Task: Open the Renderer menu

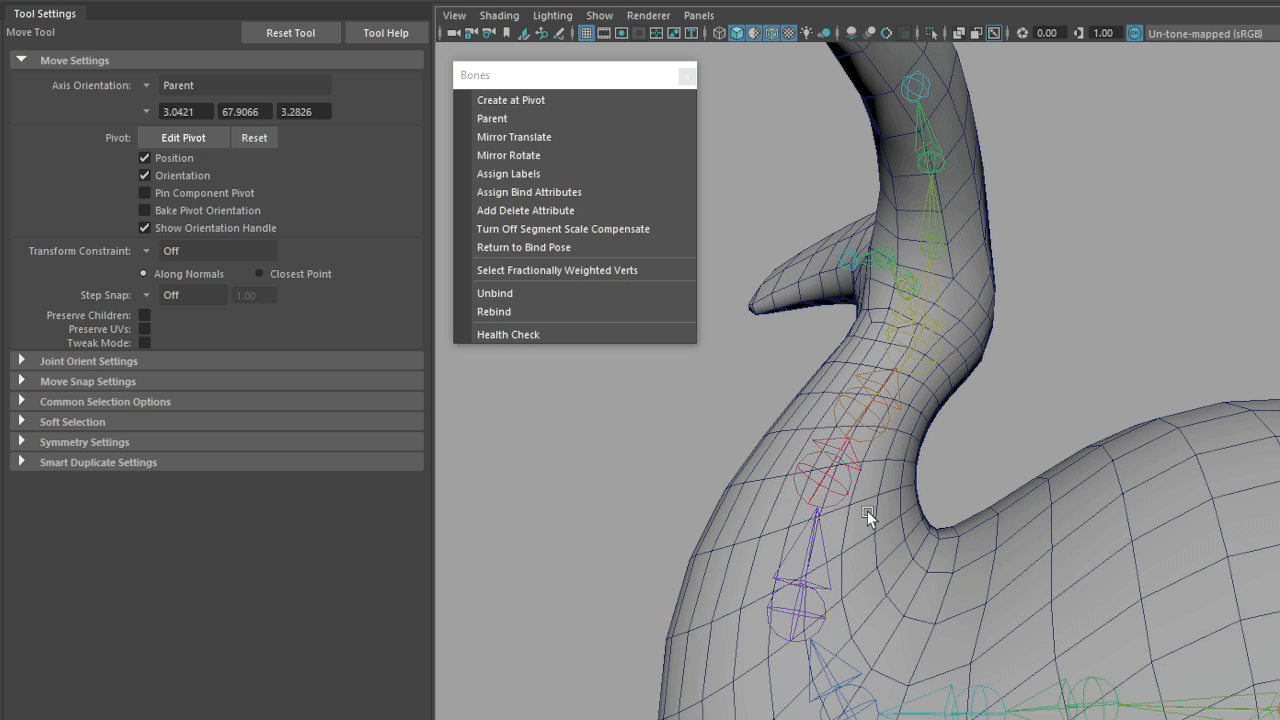Action: click(x=648, y=15)
